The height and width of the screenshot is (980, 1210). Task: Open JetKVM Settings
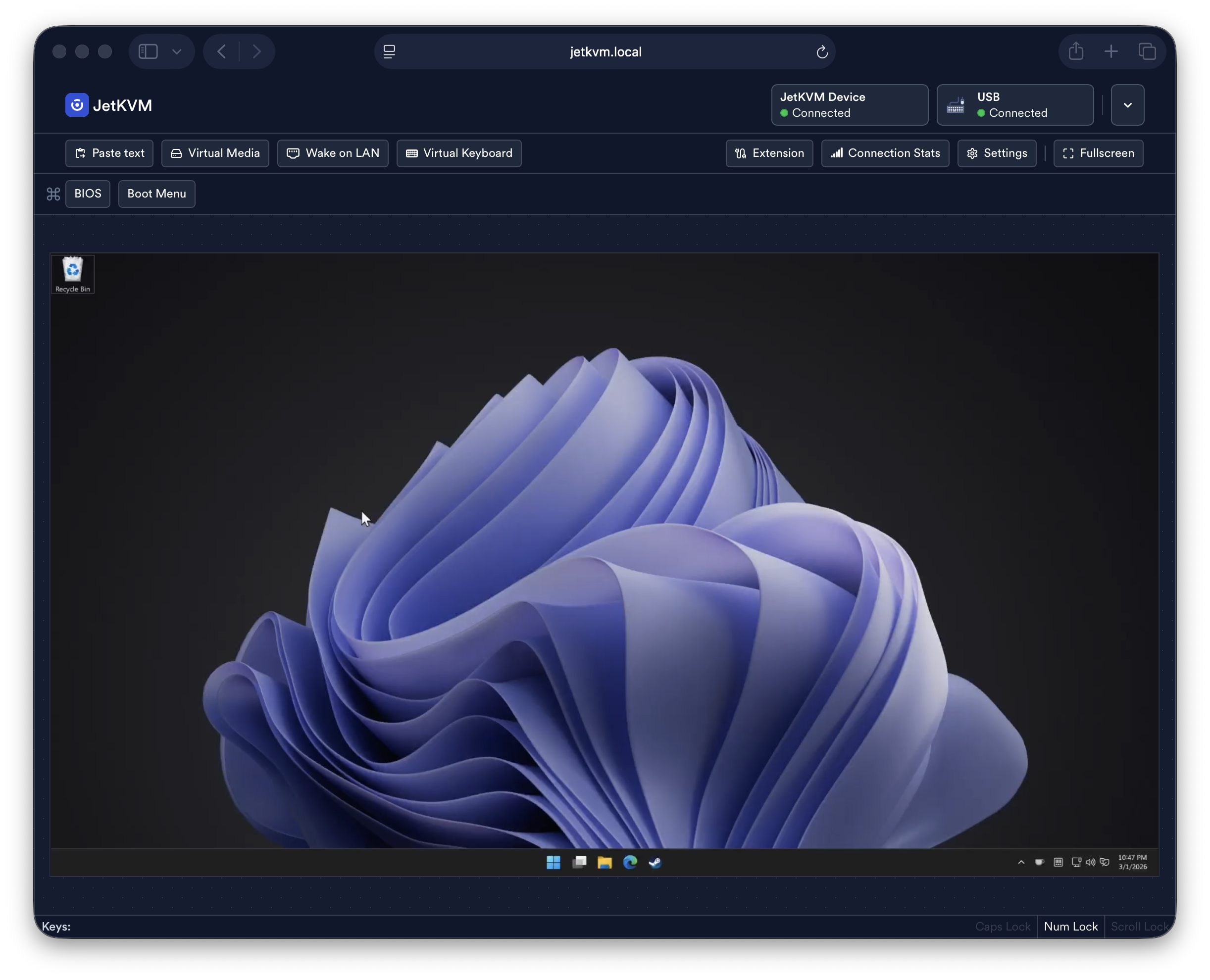point(997,153)
